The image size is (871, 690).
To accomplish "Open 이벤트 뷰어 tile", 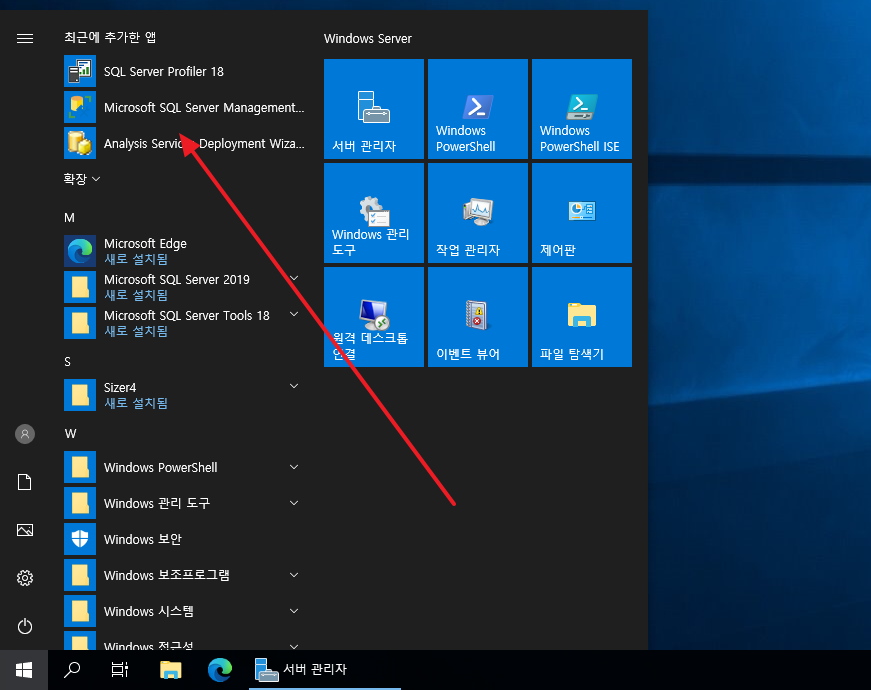I will (x=478, y=317).
